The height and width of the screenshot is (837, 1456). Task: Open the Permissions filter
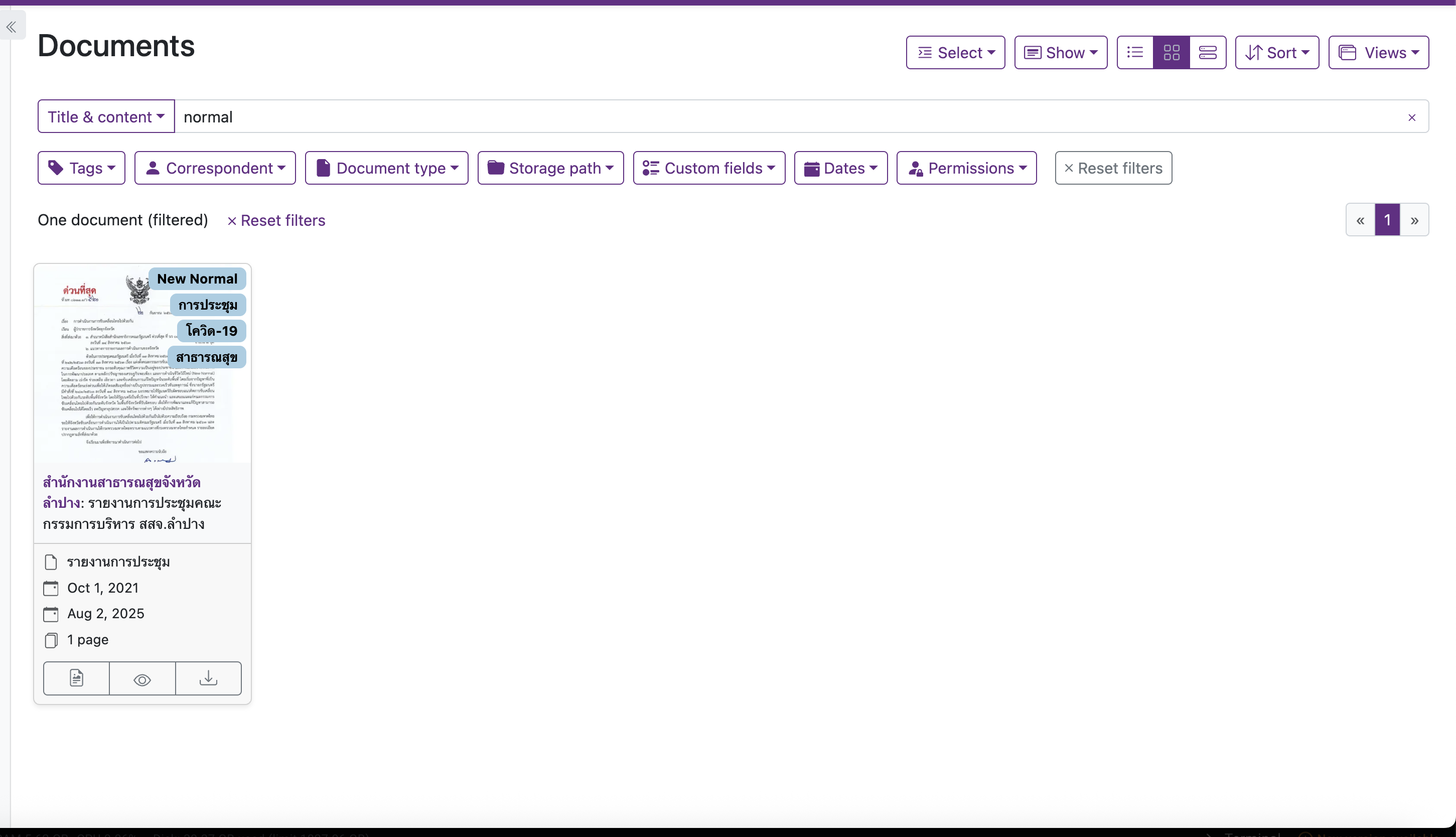coord(966,168)
